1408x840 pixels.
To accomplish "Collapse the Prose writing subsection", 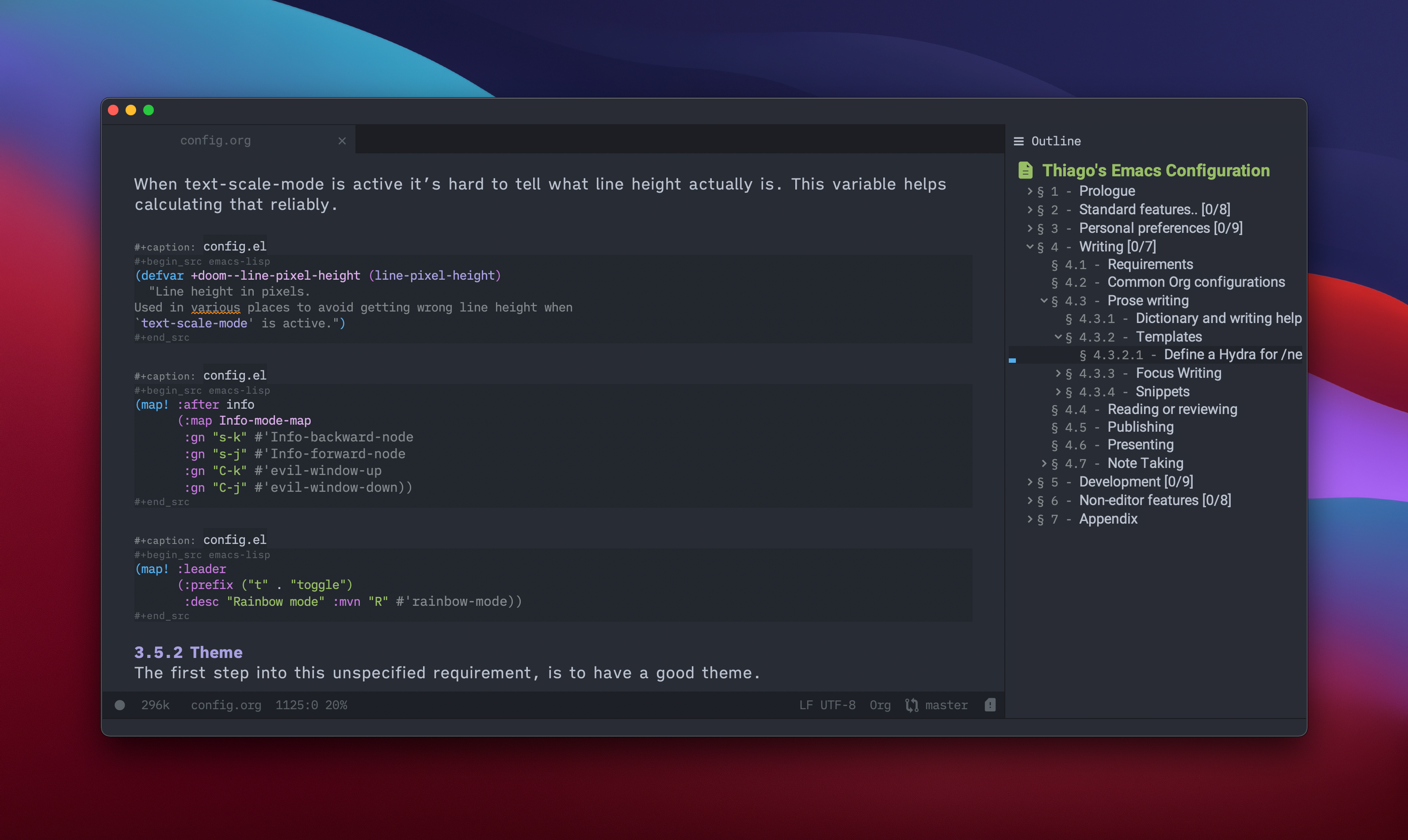I will [x=1044, y=300].
